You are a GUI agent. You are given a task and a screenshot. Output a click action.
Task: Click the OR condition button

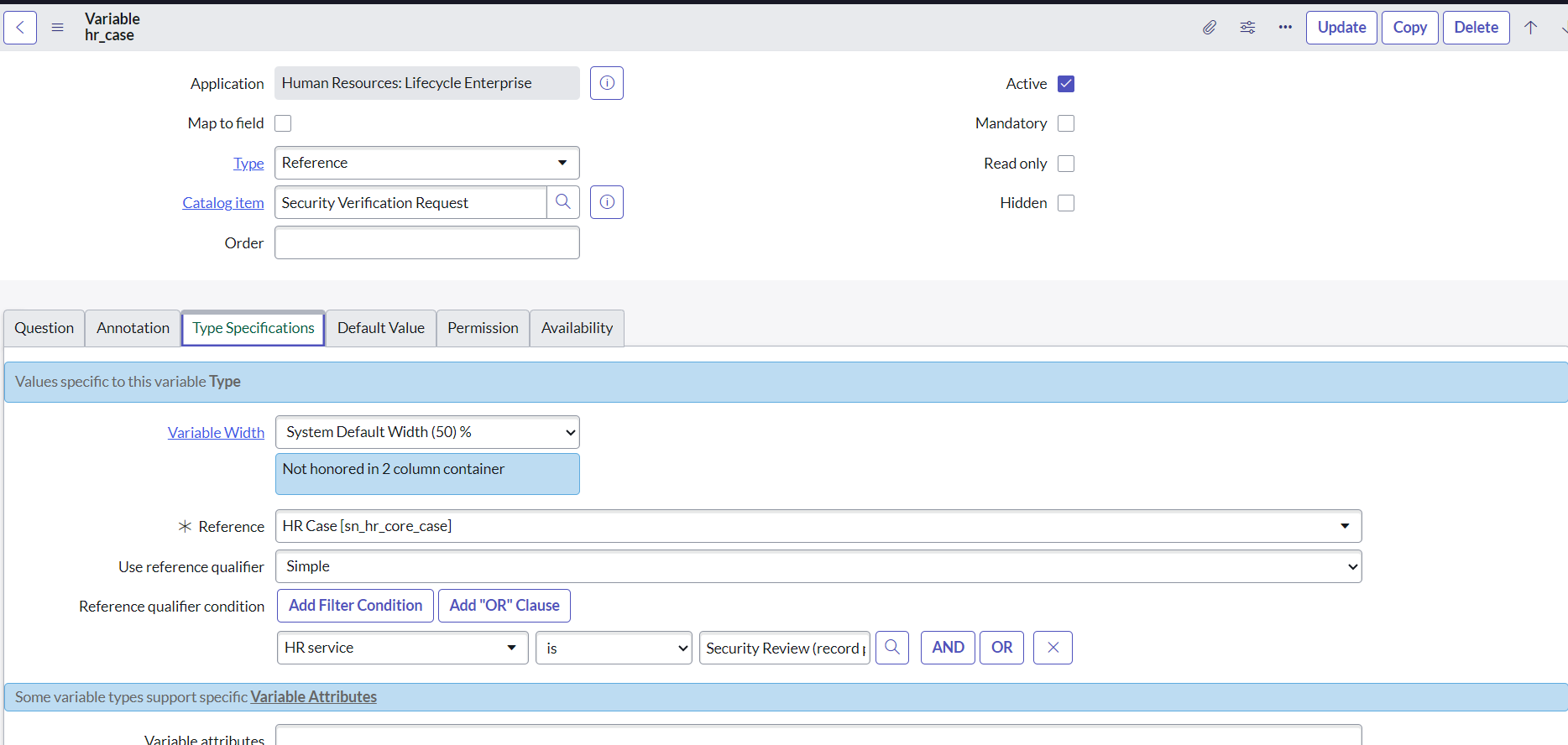1001,648
